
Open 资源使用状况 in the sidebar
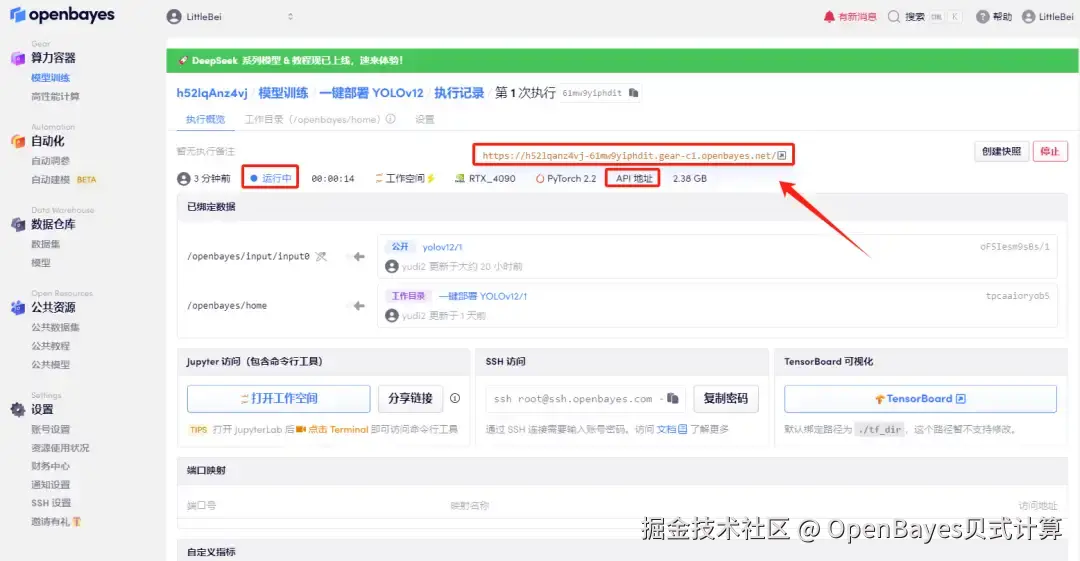pos(60,447)
